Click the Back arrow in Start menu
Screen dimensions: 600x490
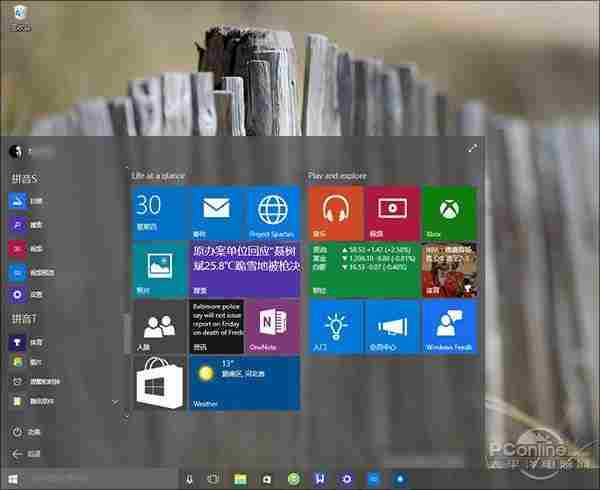click(x=18, y=453)
